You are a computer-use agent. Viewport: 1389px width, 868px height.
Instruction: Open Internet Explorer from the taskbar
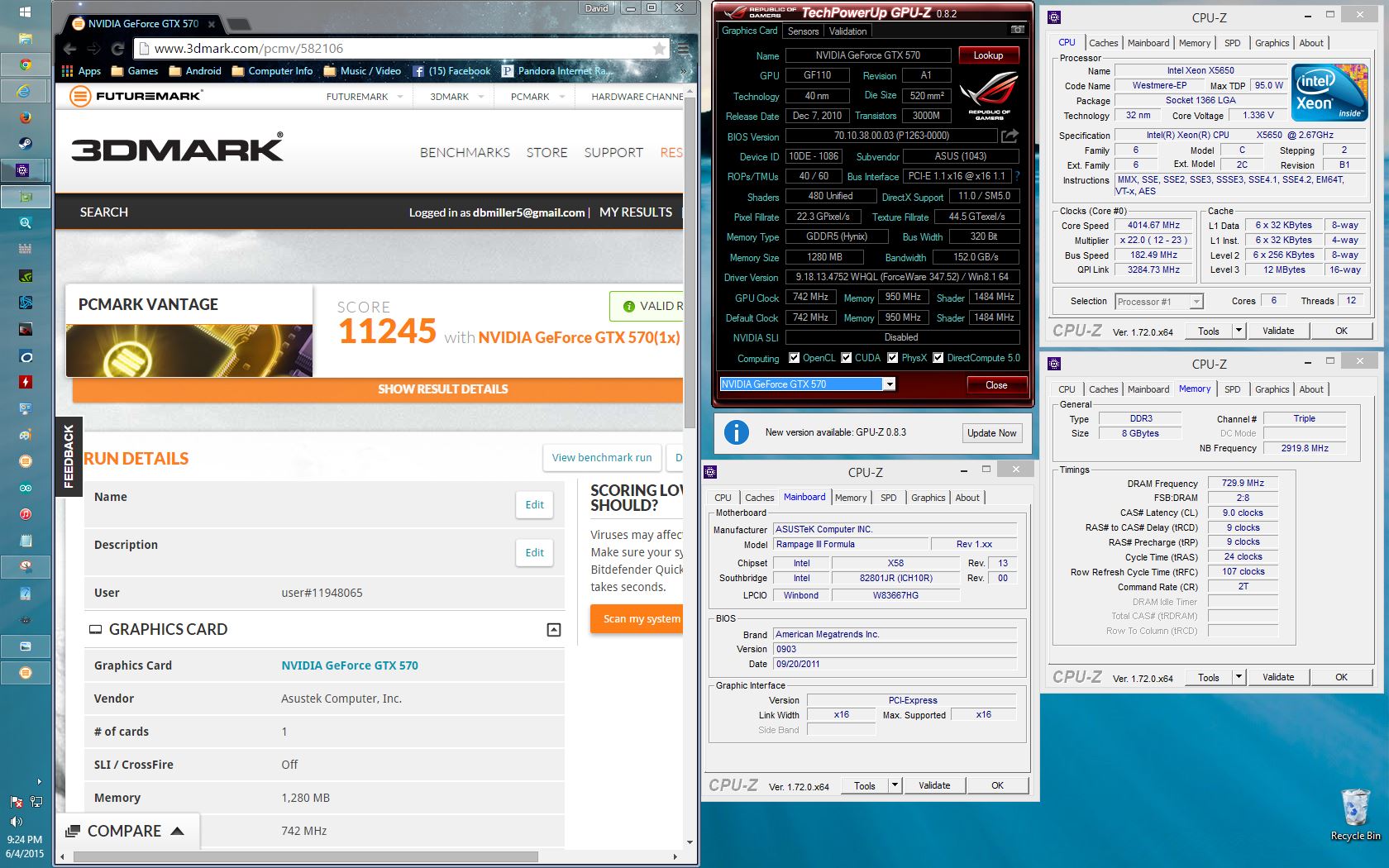pyautogui.click(x=25, y=91)
